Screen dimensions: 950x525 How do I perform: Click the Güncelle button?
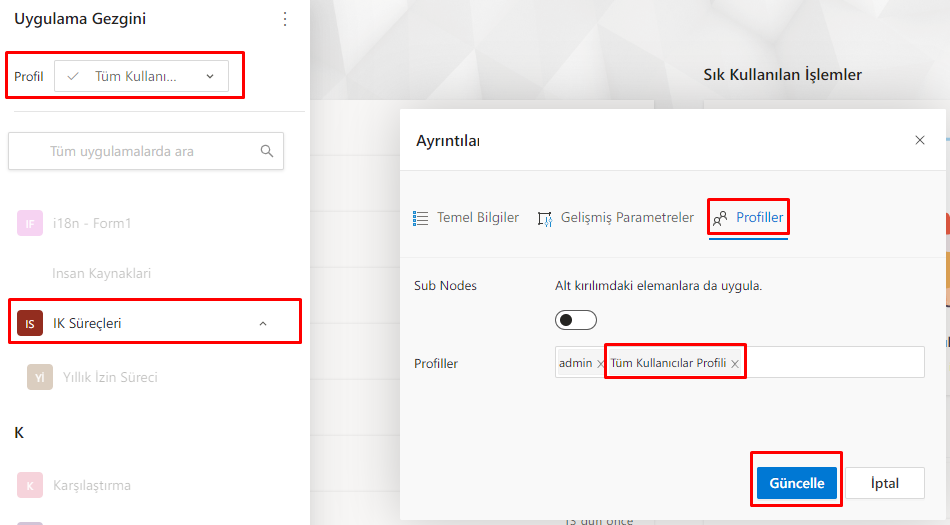pyautogui.click(x=797, y=483)
